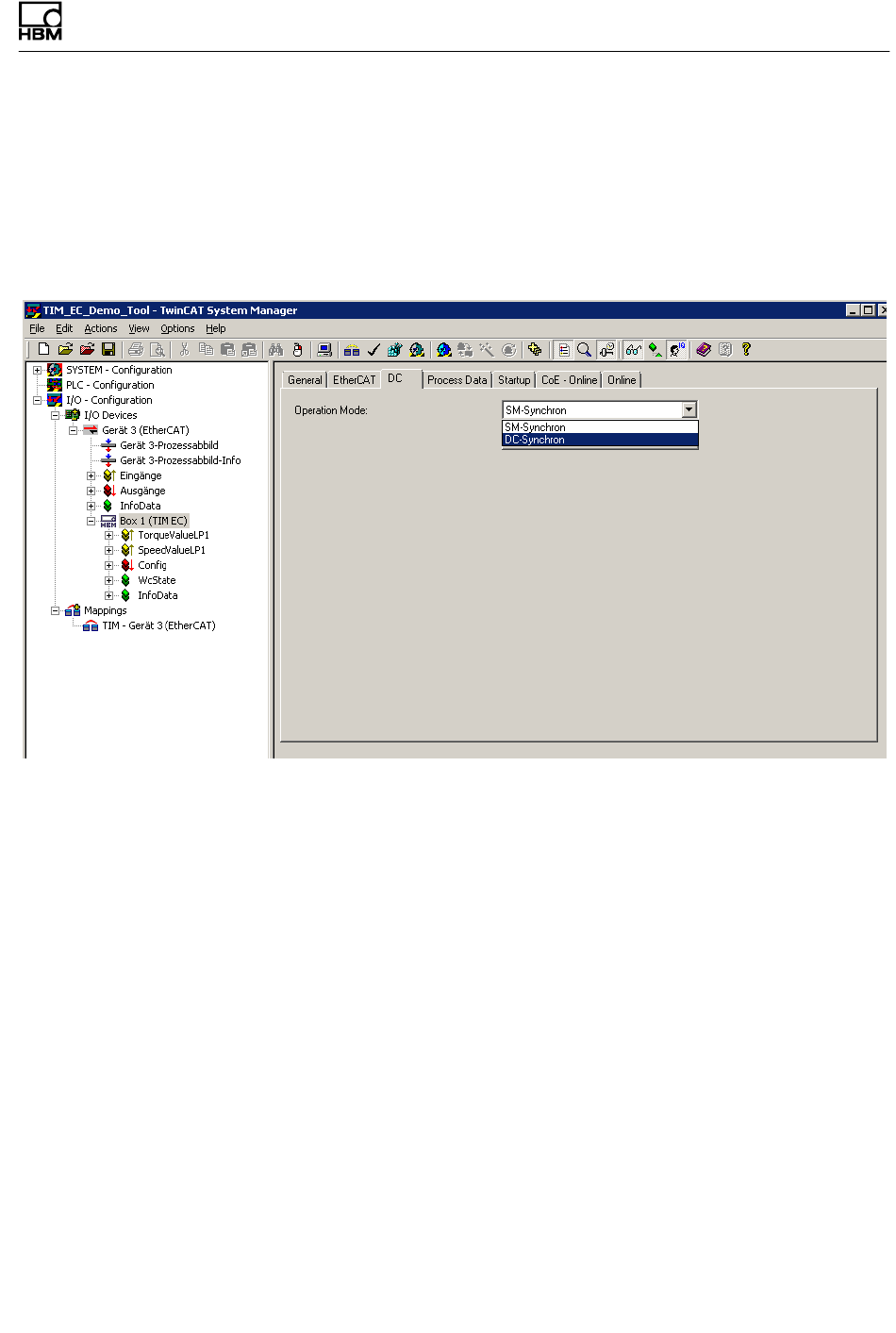Click the I/O Devices node icon
The width and height of the screenshot is (896, 1333).
point(73,415)
